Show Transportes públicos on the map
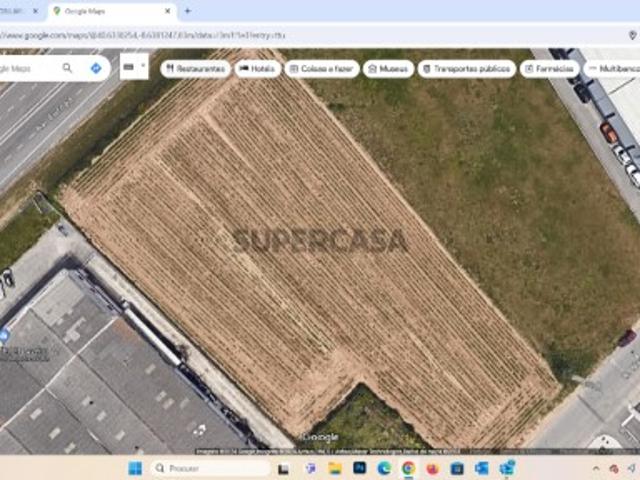640x480 pixels. tap(467, 69)
